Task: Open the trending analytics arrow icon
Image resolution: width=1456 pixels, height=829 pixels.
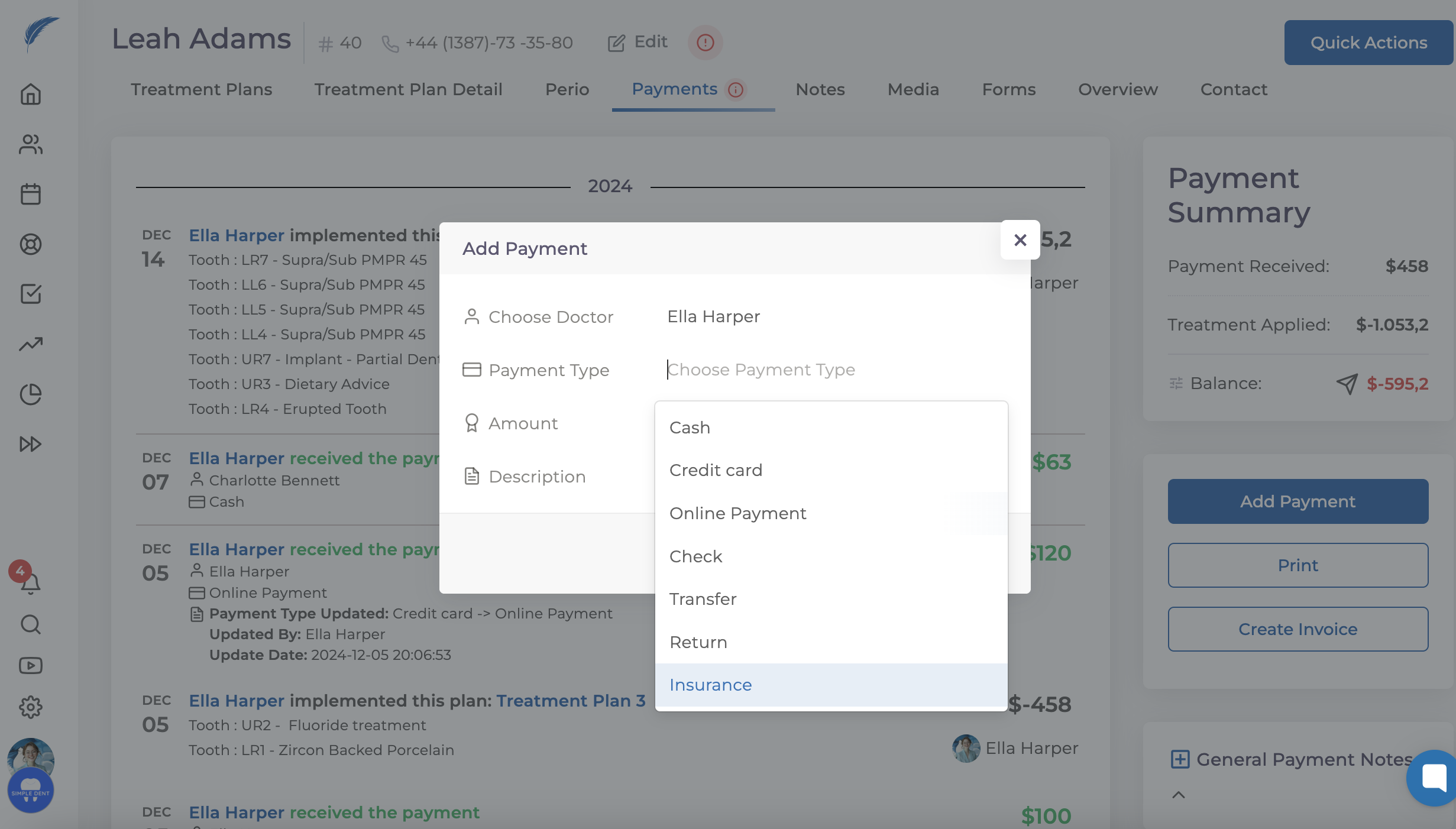Action: pos(31,344)
